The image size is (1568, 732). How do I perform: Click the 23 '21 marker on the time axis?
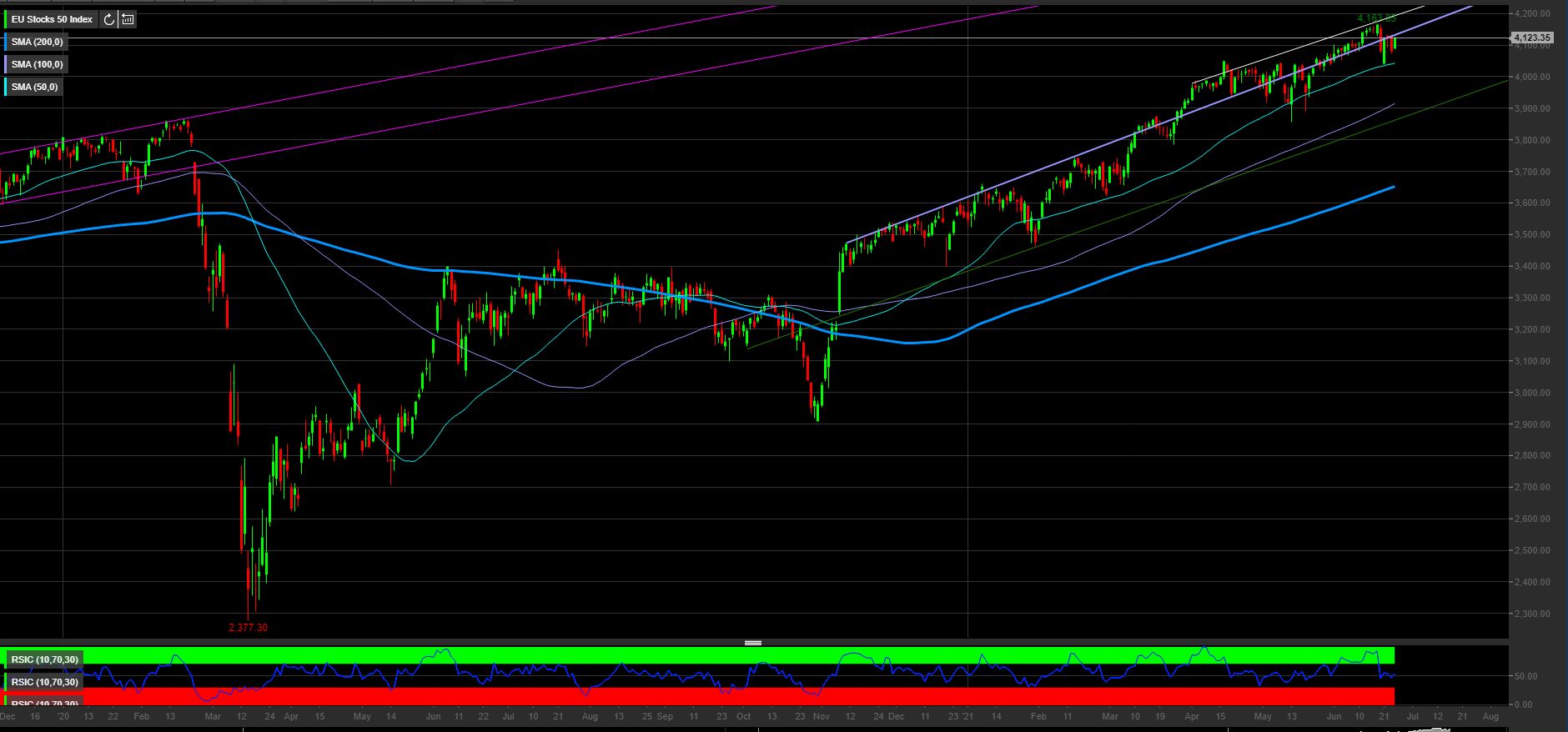click(962, 716)
